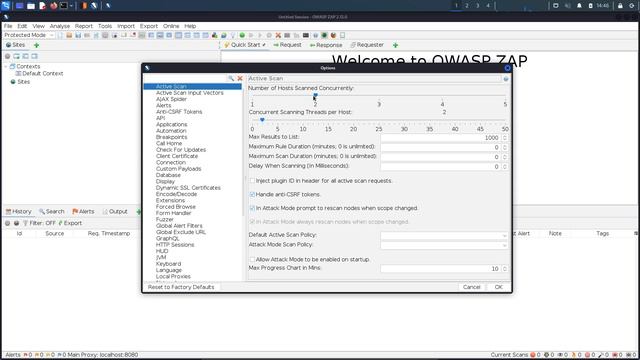Image resolution: width=640 pixels, height=360 pixels.
Task: Click the Options search input field
Action: (x=185, y=78)
